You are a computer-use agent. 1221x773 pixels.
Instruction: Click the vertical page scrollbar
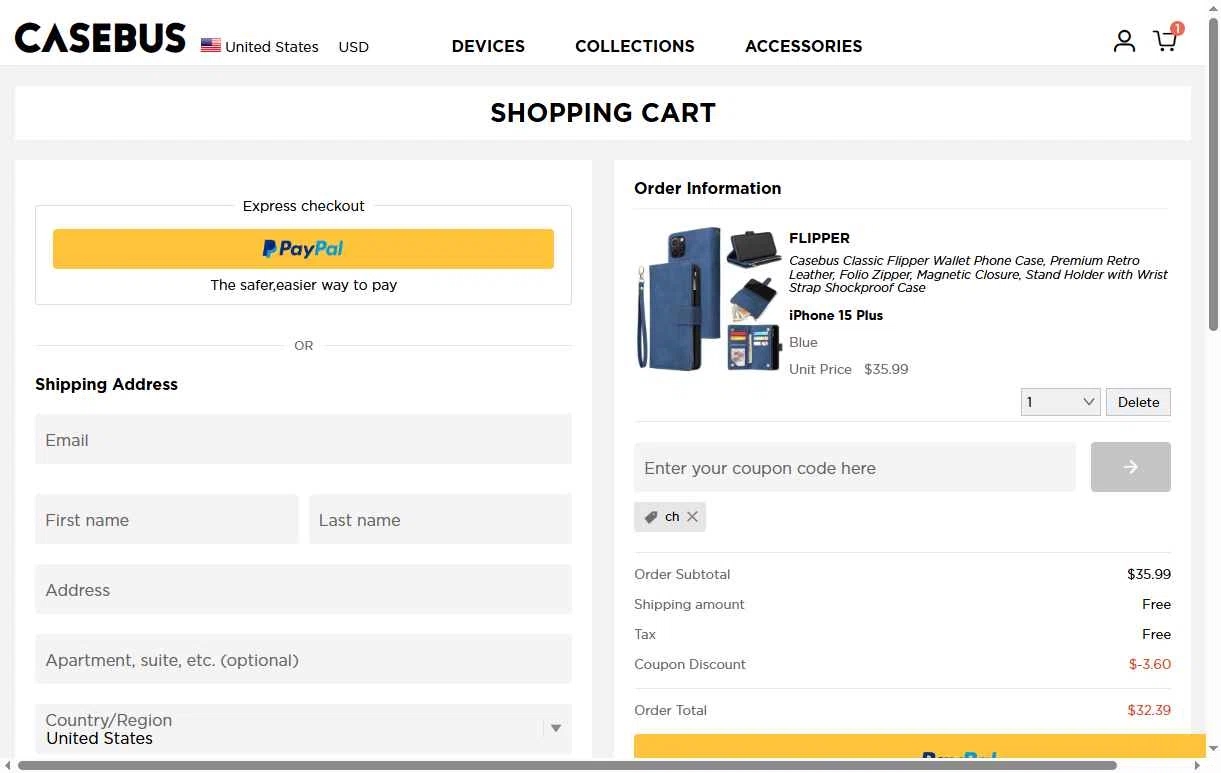pos(1213,175)
